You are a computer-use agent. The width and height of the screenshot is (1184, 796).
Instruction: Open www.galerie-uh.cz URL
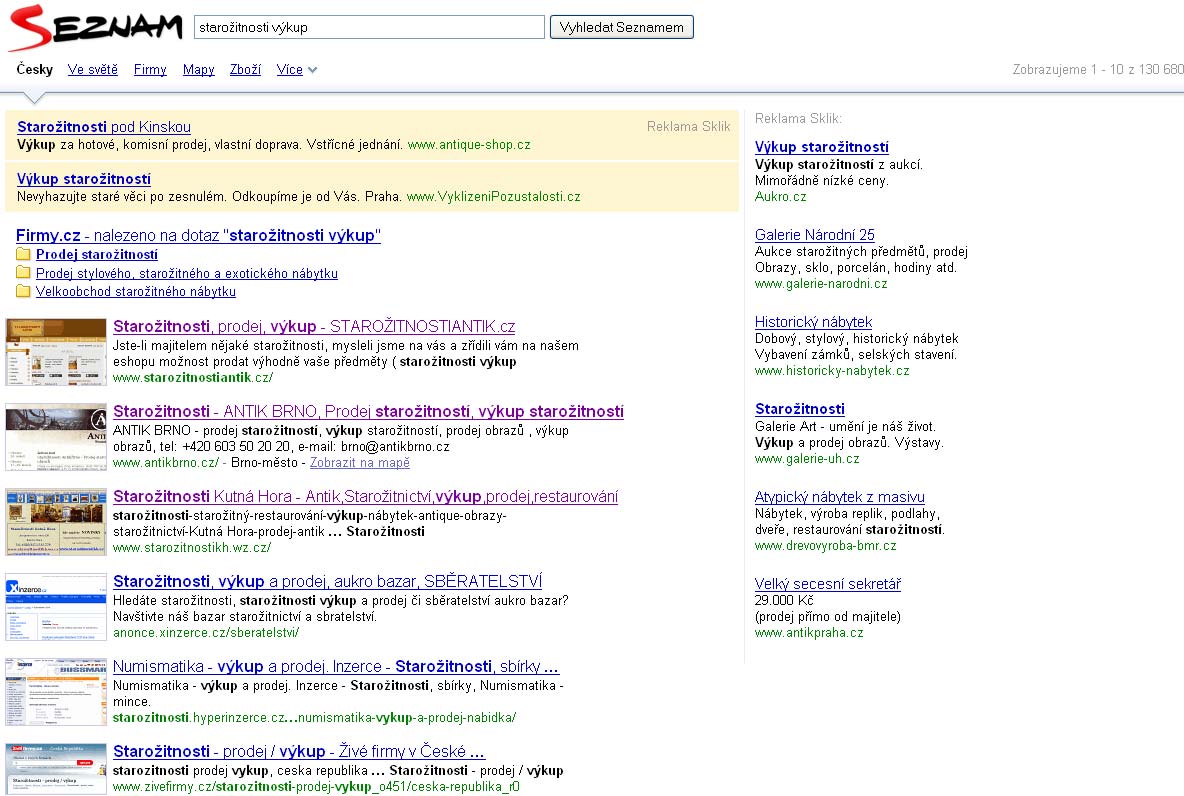807,458
